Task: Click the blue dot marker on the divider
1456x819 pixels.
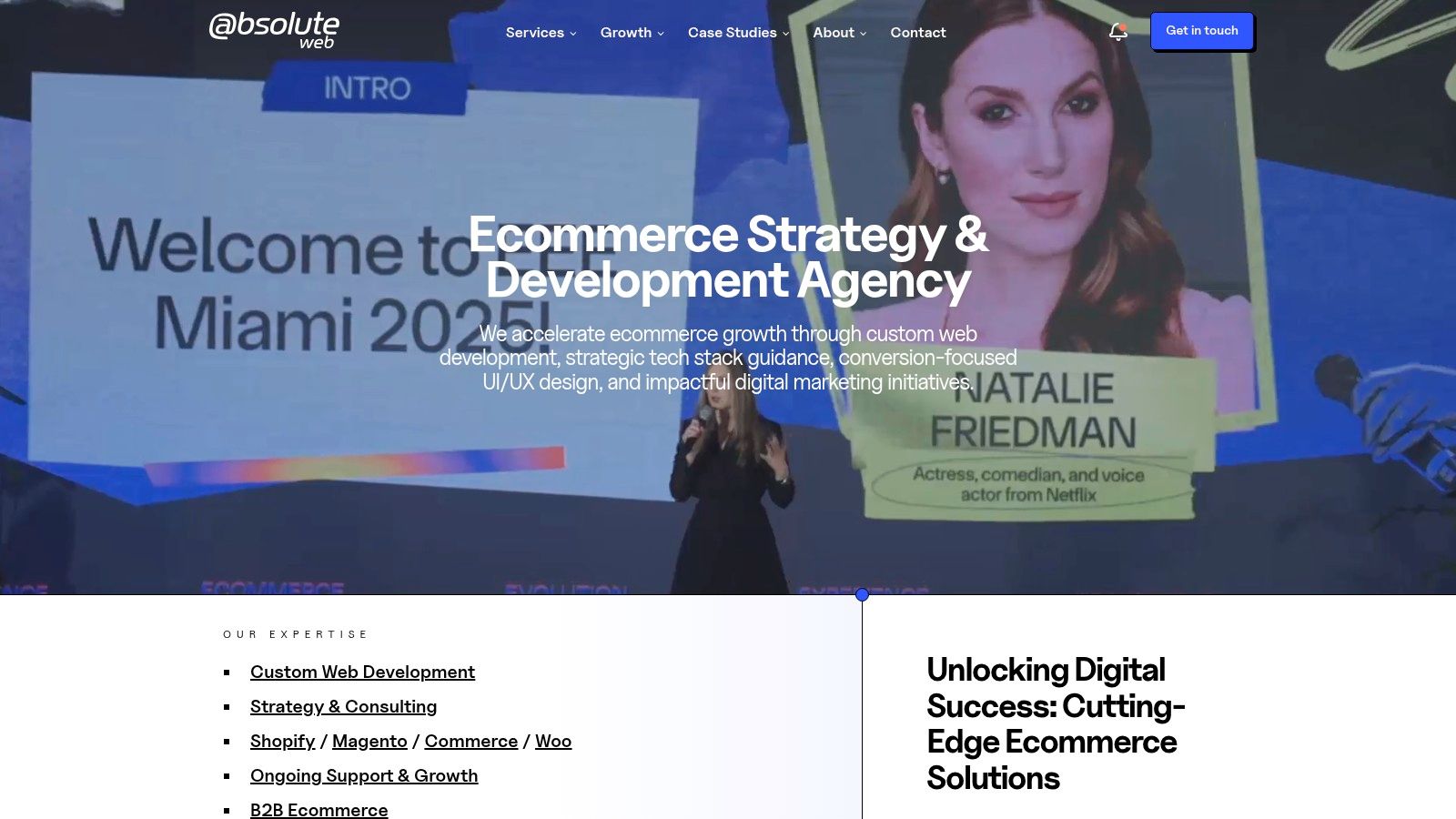Action: click(x=862, y=596)
